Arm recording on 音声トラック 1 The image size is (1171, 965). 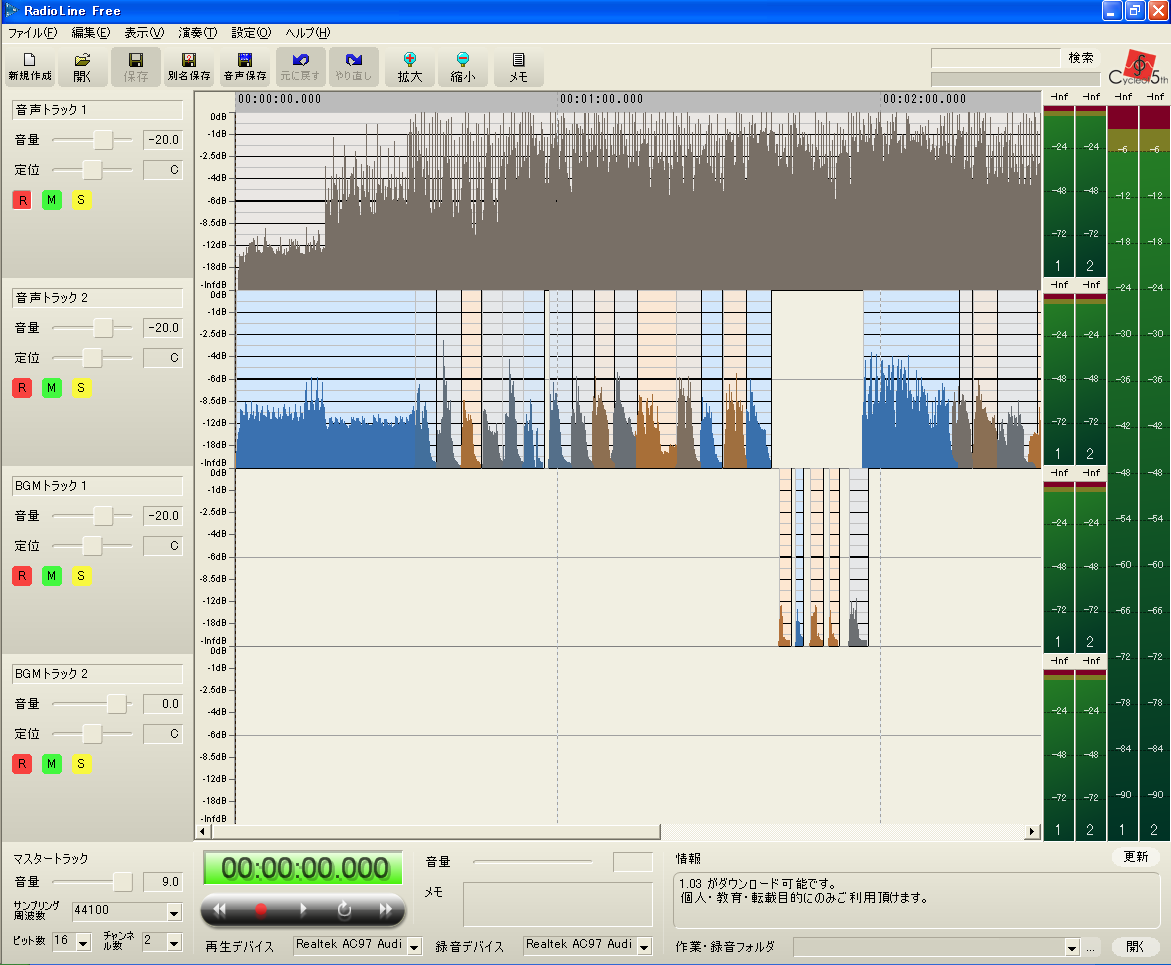pyautogui.click(x=22, y=200)
